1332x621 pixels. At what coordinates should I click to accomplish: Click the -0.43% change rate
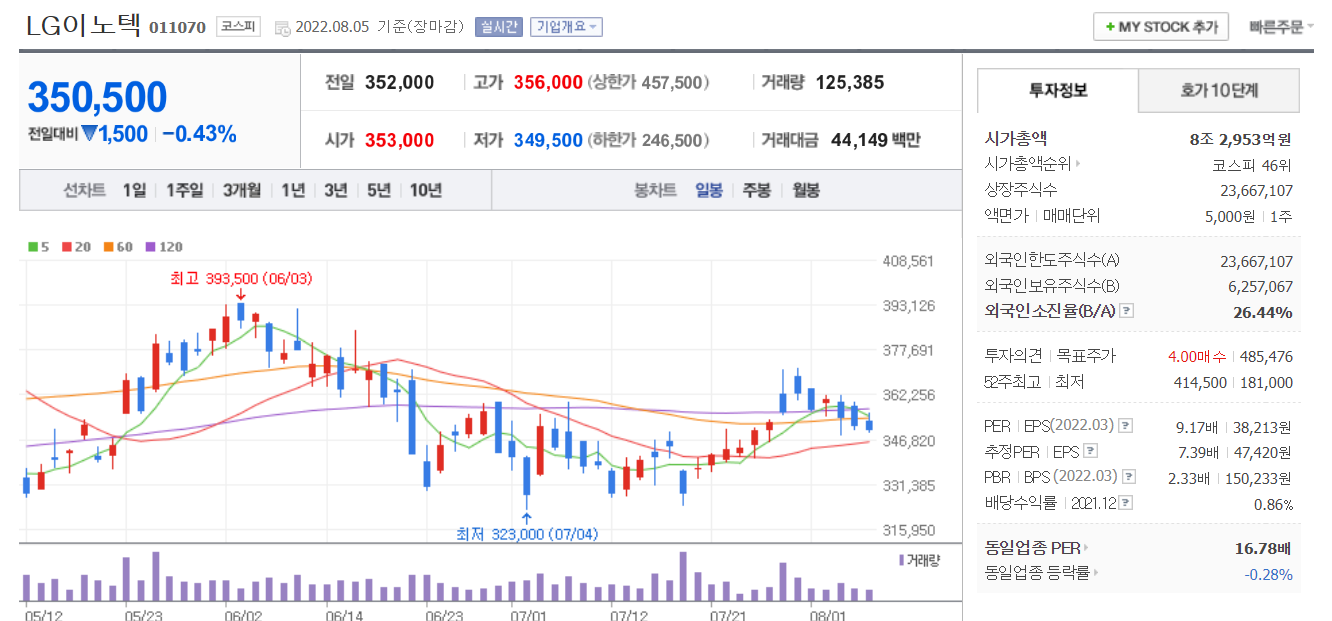pyautogui.click(x=200, y=134)
